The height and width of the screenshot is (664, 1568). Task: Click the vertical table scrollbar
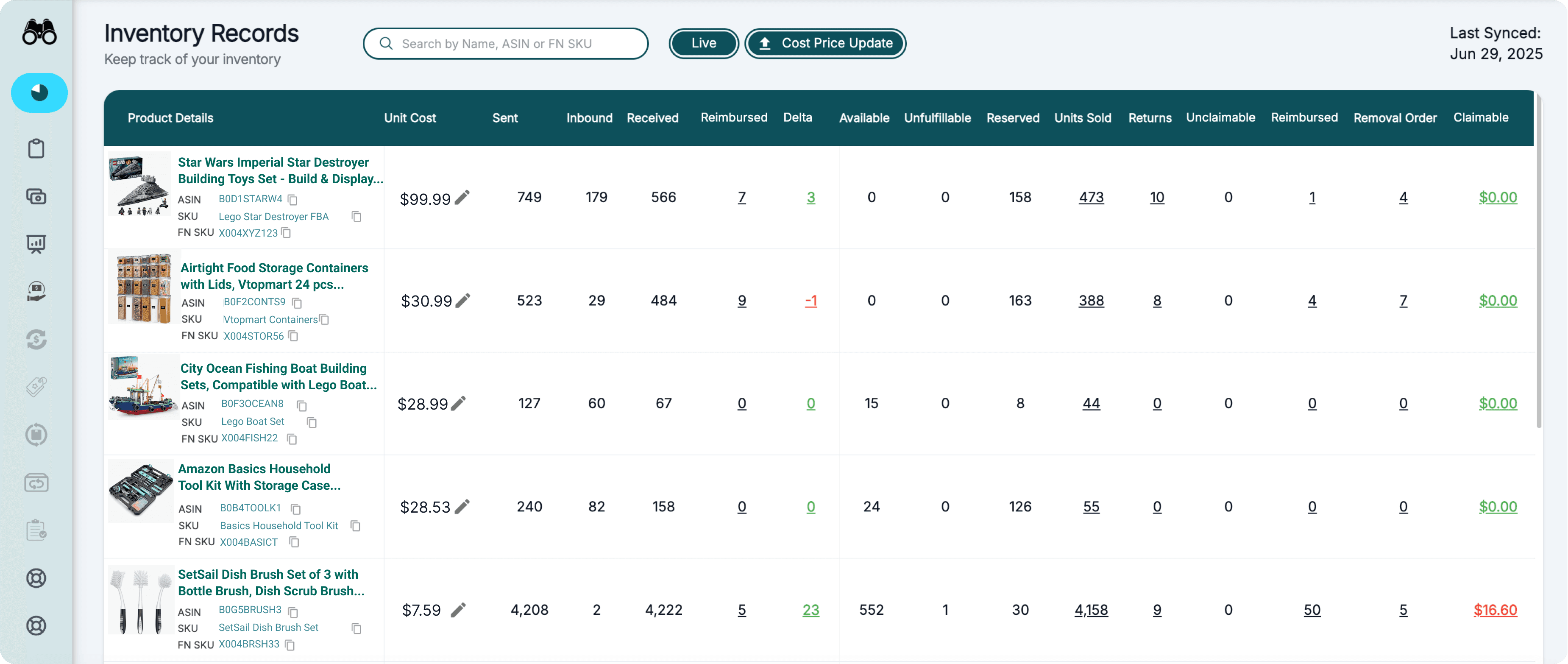pos(1539,262)
